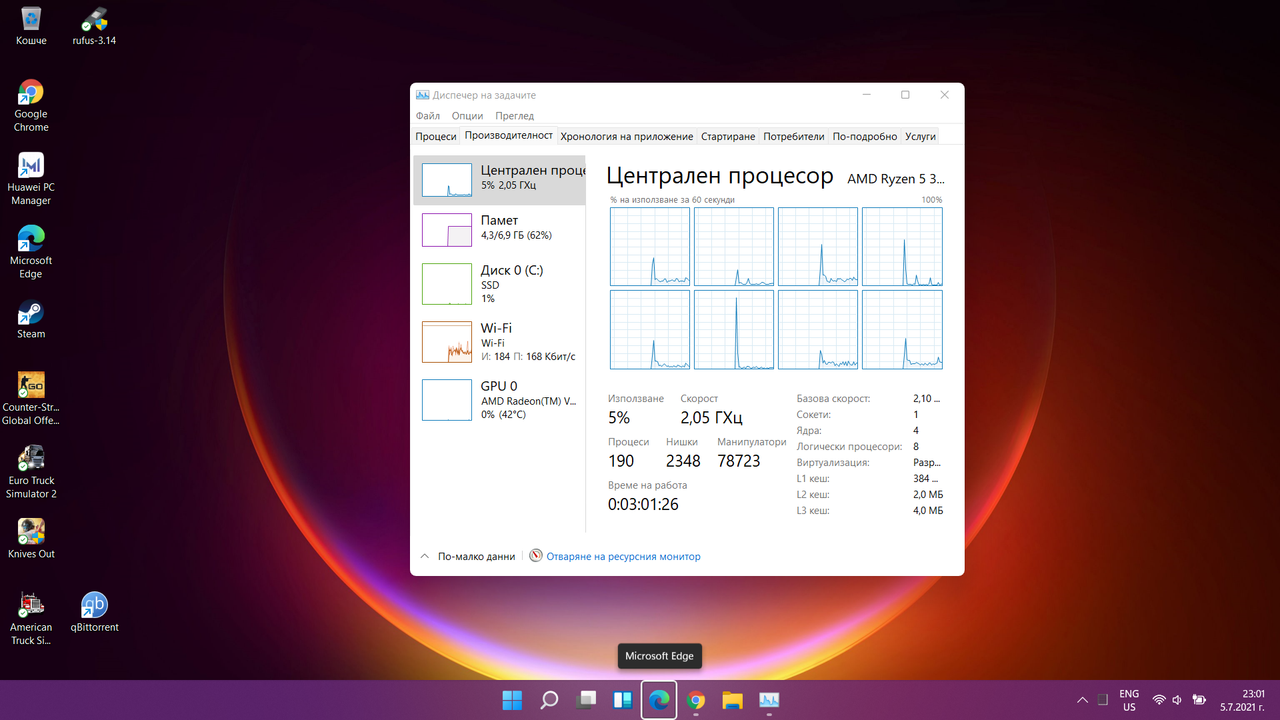Viewport: 1280px width, 720px height.
Task: Open the Файл menu
Action: click(x=428, y=116)
